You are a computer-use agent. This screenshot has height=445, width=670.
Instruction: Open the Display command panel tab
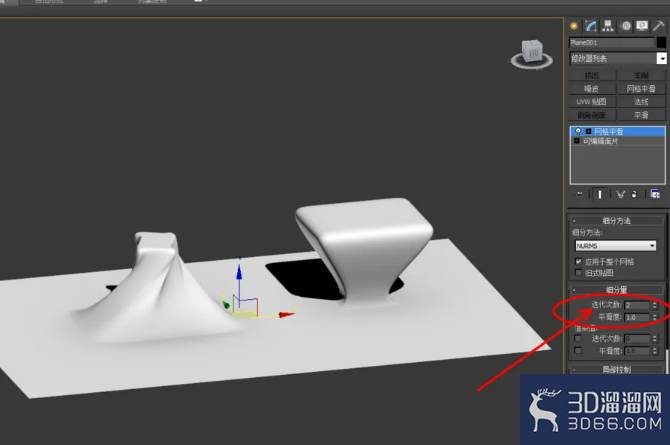coord(642,26)
